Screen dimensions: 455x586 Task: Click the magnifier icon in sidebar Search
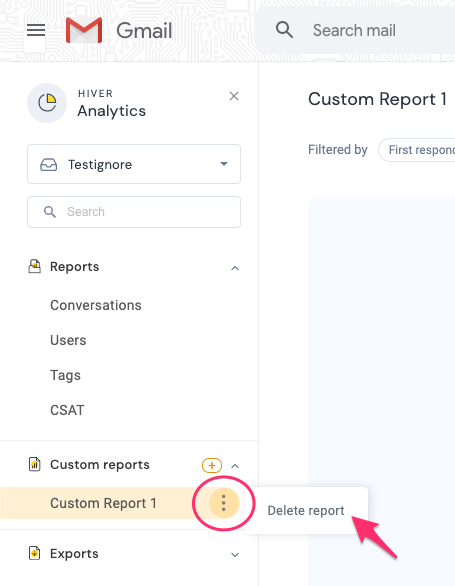point(50,212)
